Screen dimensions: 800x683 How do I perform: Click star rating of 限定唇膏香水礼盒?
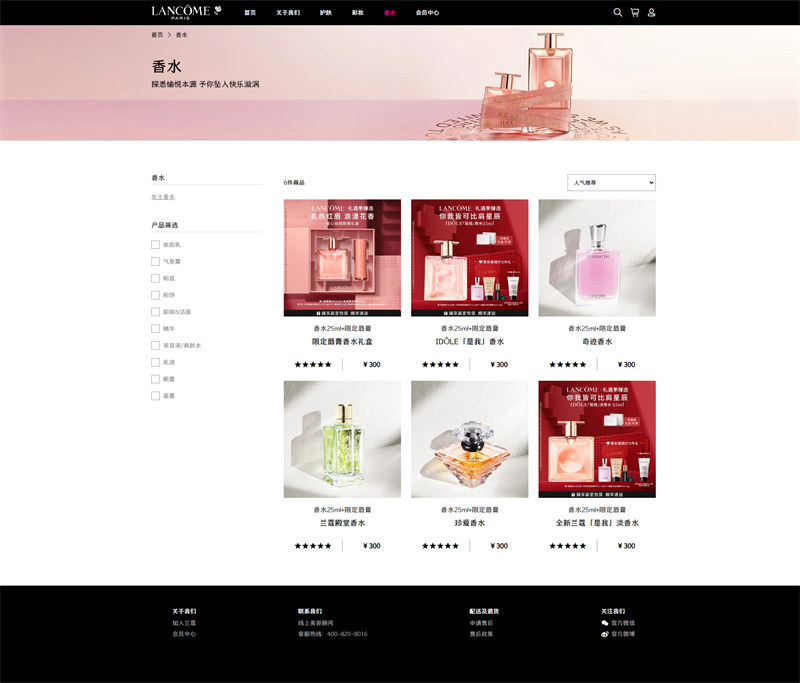[313, 364]
